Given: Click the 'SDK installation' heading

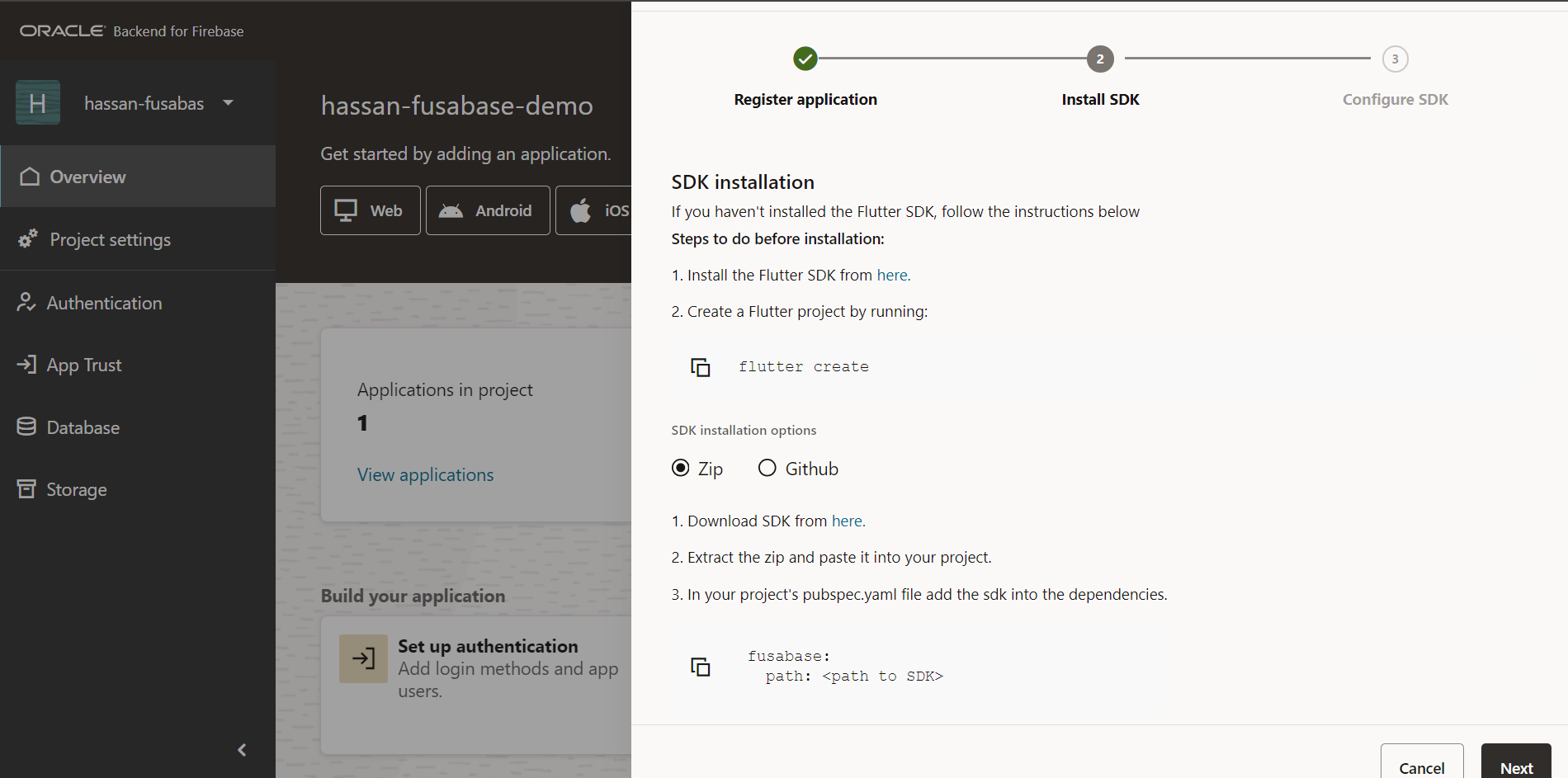Looking at the screenshot, I should pos(743,182).
